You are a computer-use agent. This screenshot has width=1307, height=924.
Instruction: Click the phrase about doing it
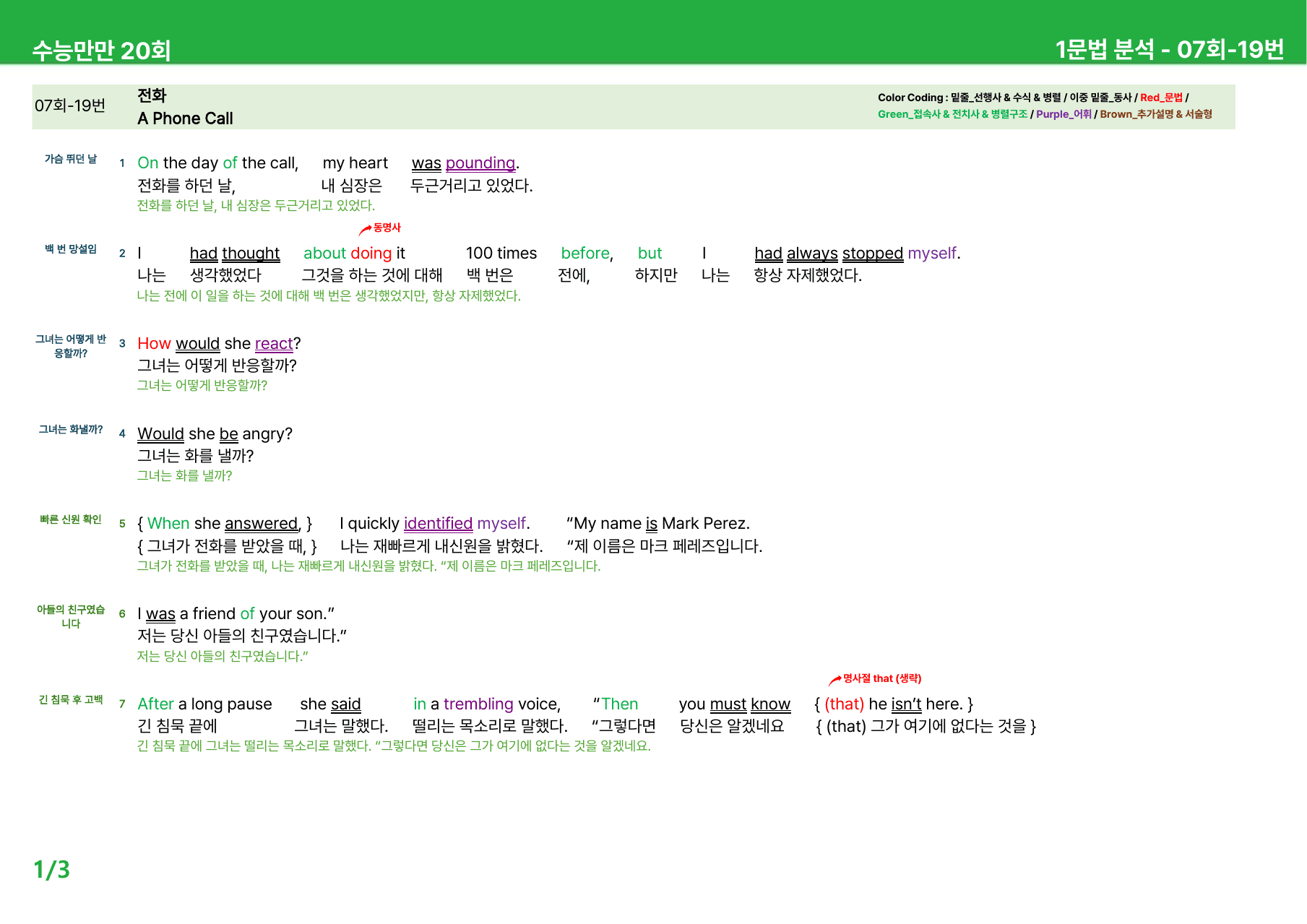tap(354, 254)
